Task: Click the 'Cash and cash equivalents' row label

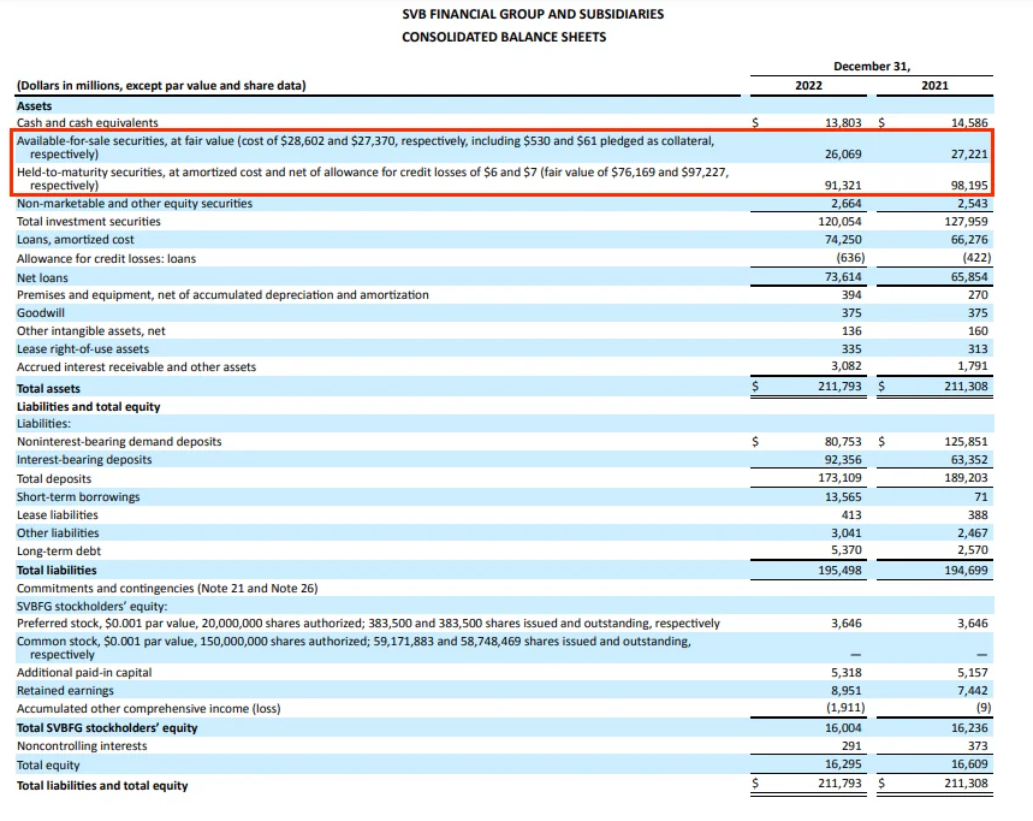Action: point(88,123)
